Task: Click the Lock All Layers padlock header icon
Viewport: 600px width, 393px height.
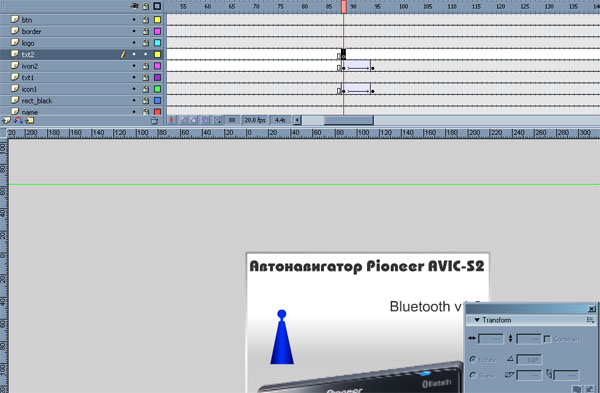Action: click(x=146, y=6)
